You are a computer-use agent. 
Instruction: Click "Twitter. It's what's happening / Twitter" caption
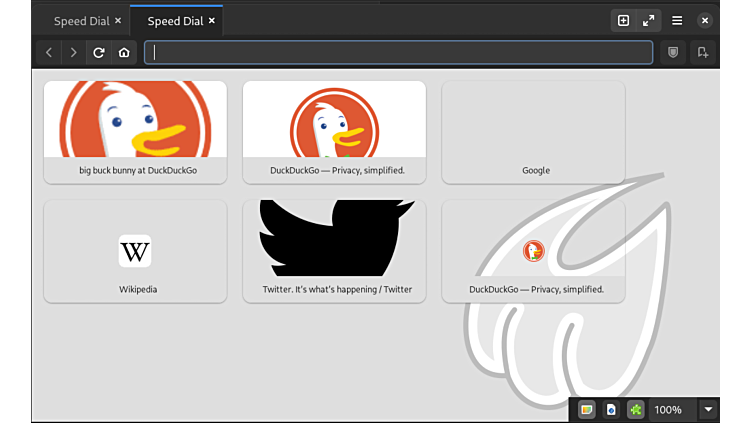pyautogui.click(x=337, y=289)
